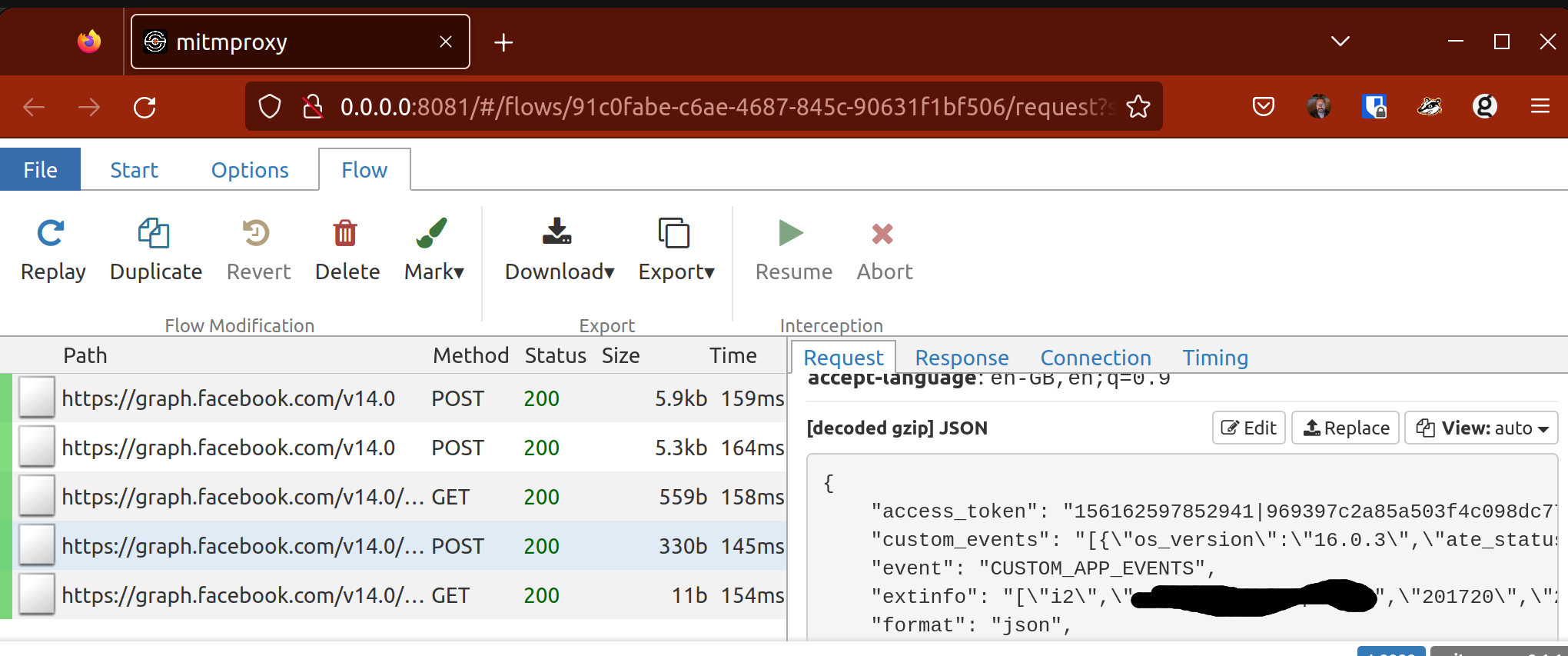The height and width of the screenshot is (656, 1568).
Task: Click the Edit body button
Action: point(1248,428)
